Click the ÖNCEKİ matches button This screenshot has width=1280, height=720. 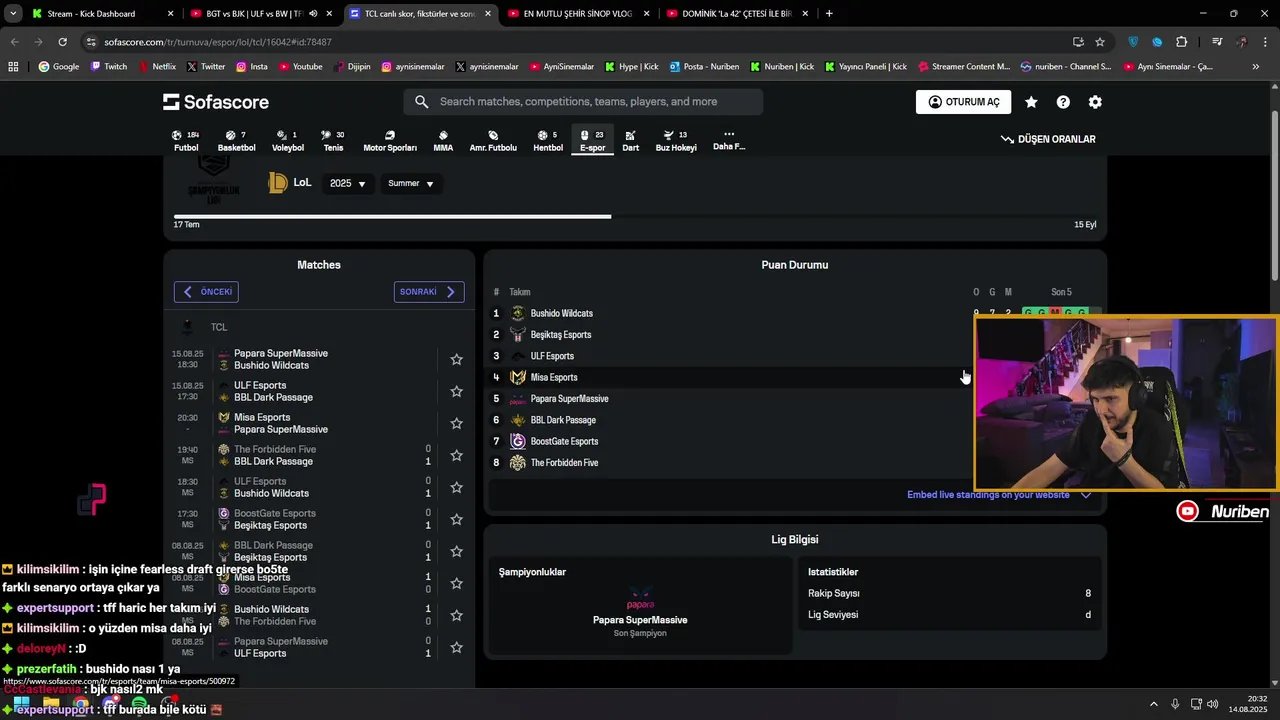pos(206,292)
